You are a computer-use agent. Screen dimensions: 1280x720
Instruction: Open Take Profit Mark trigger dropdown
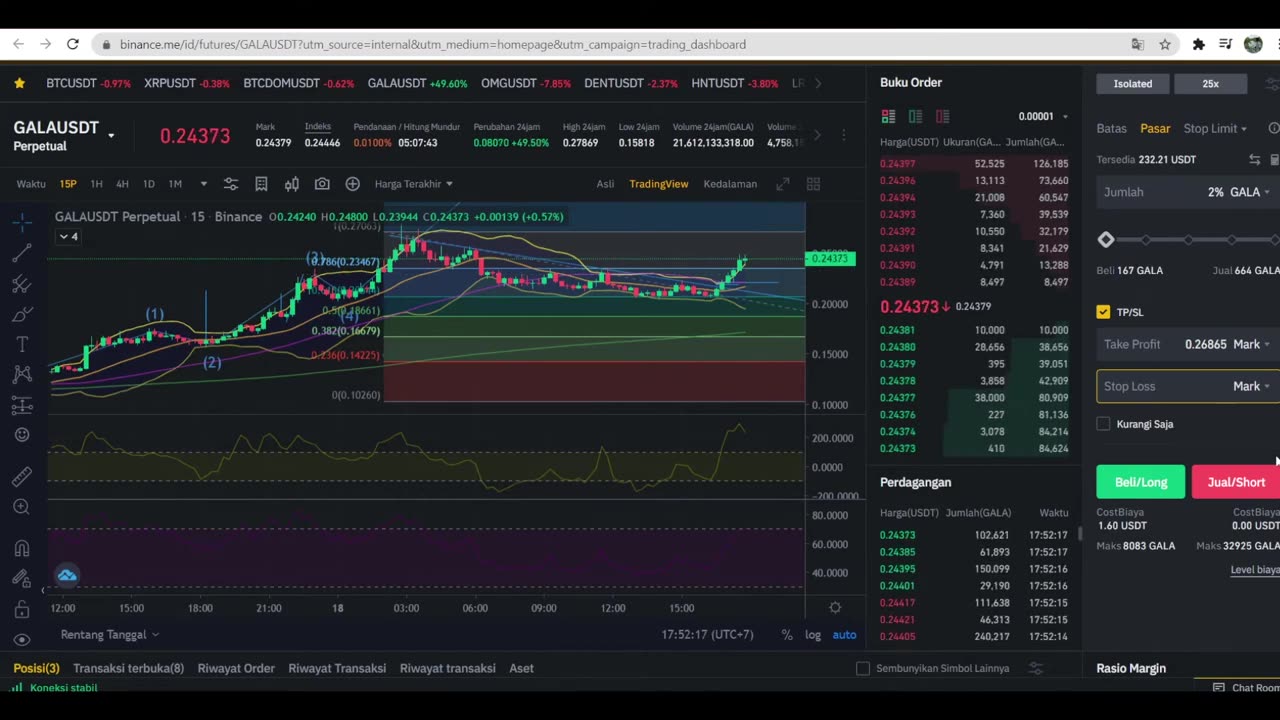(1252, 344)
